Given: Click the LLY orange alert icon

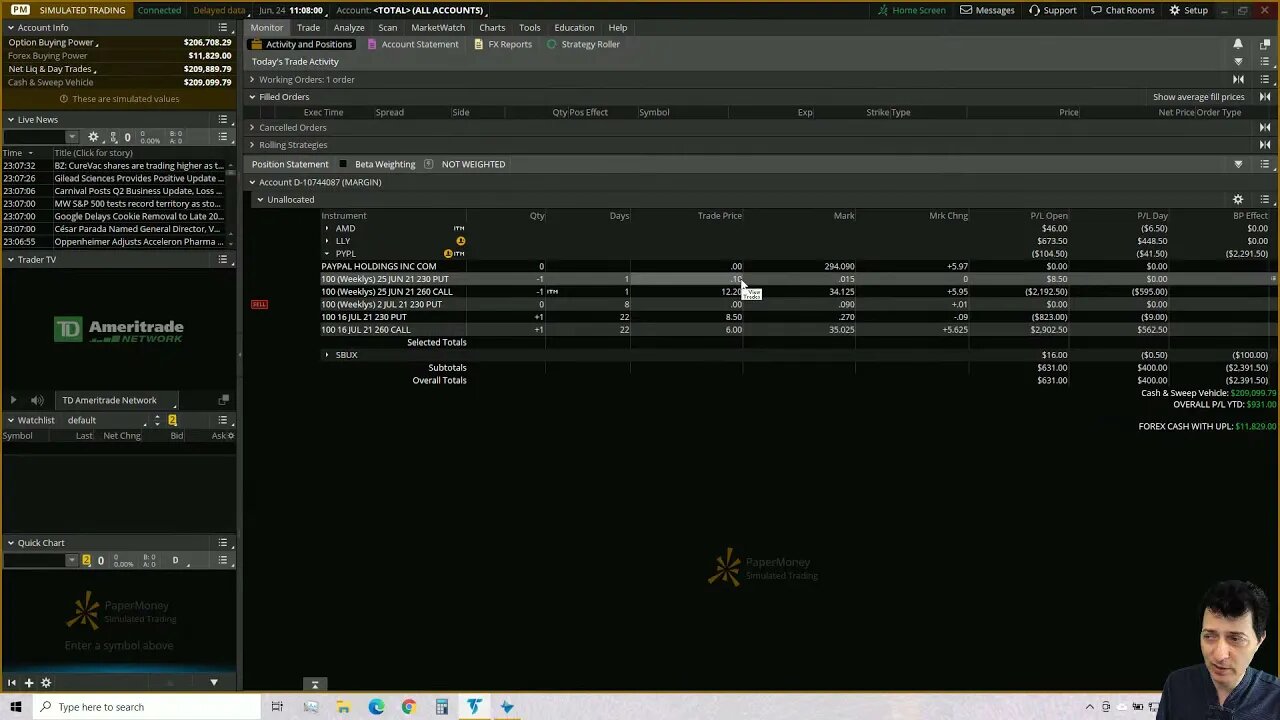Looking at the screenshot, I should click(460, 241).
